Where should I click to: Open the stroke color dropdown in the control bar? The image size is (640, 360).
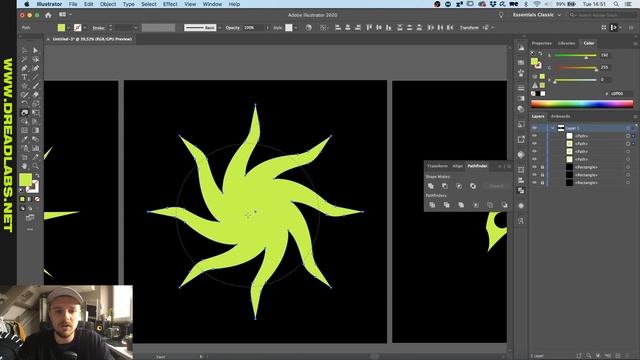click(x=84, y=28)
